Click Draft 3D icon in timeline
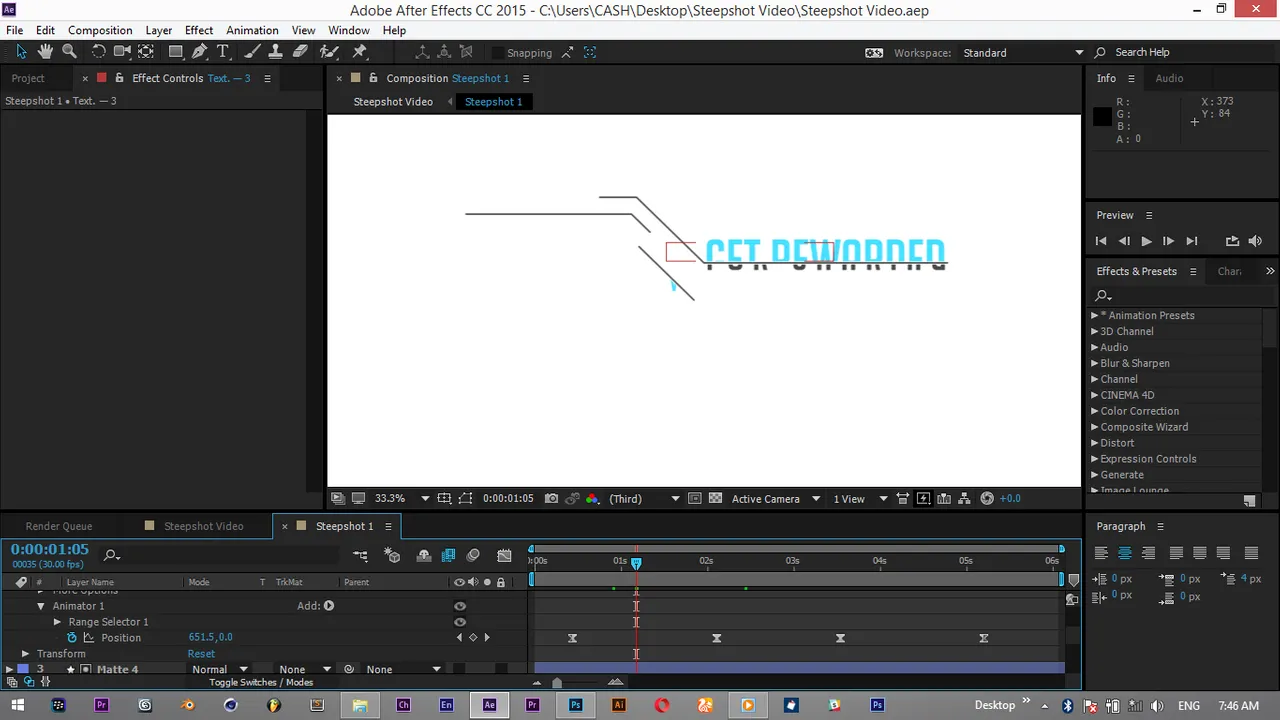 coord(392,555)
